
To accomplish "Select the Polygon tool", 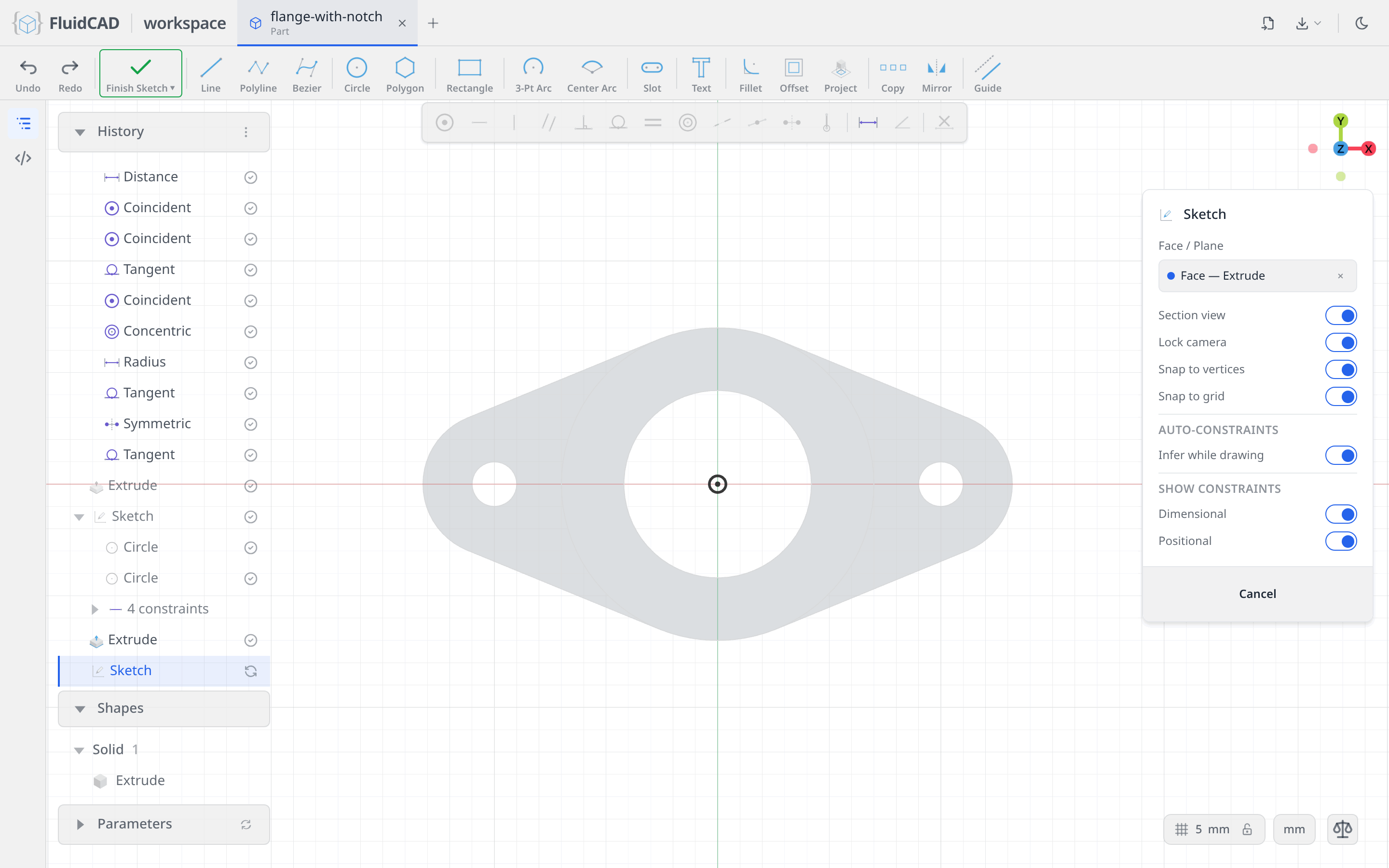I will pos(405,75).
